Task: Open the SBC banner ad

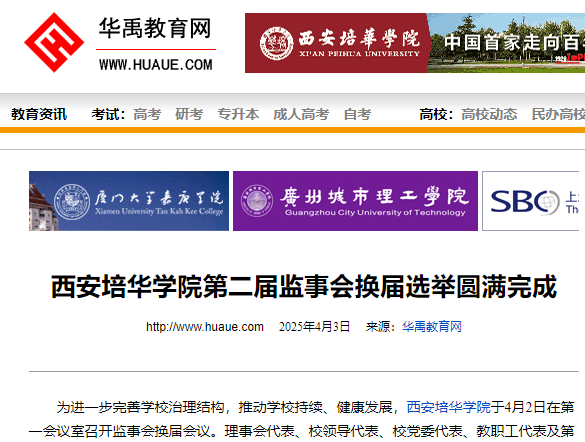Action: tap(531, 201)
